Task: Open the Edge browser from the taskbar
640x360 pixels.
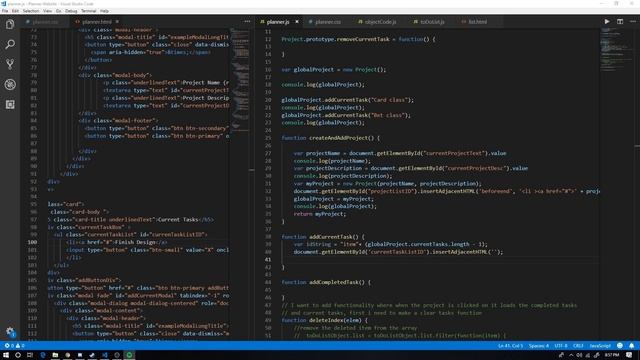Action: pyautogui.click(x=43, y=355)
